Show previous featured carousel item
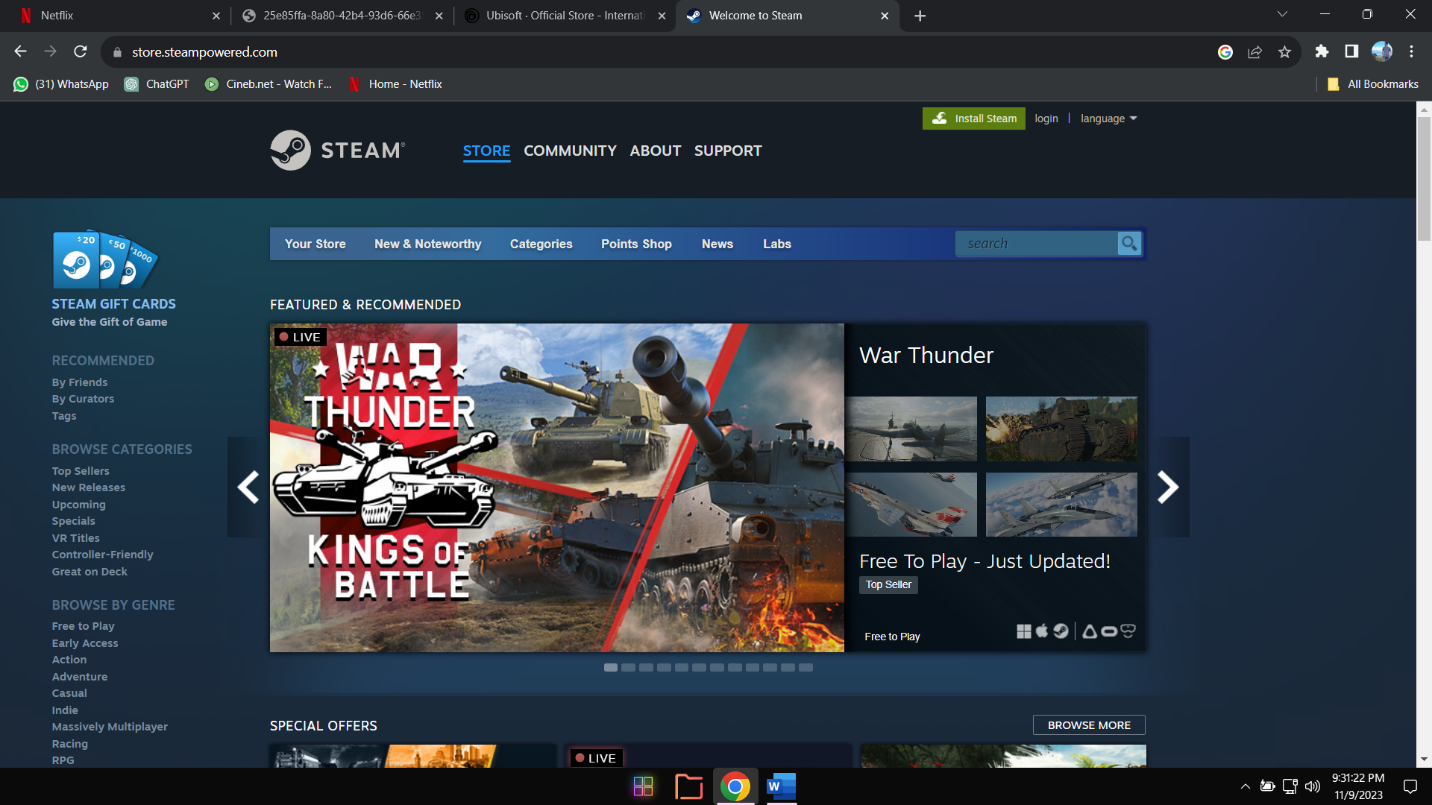 (x=248, y=487)
